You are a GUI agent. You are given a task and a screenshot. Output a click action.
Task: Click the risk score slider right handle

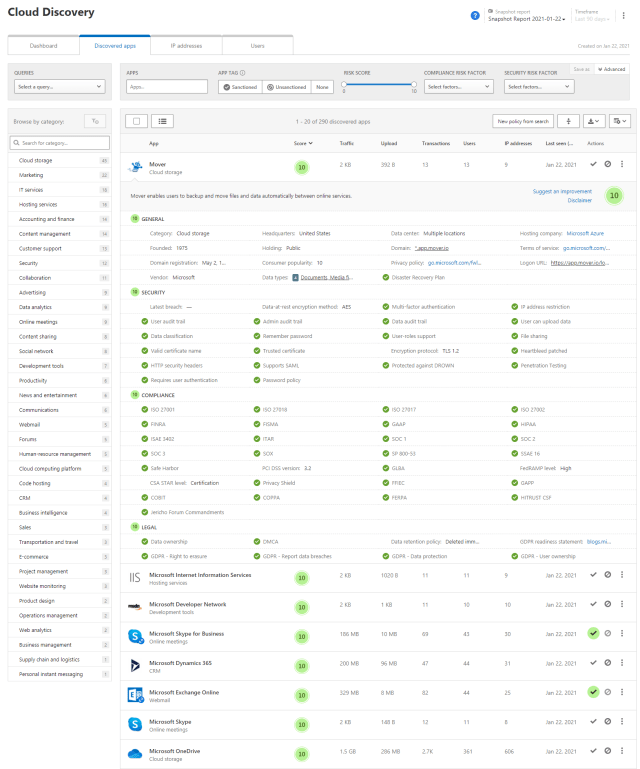[414, 84]
